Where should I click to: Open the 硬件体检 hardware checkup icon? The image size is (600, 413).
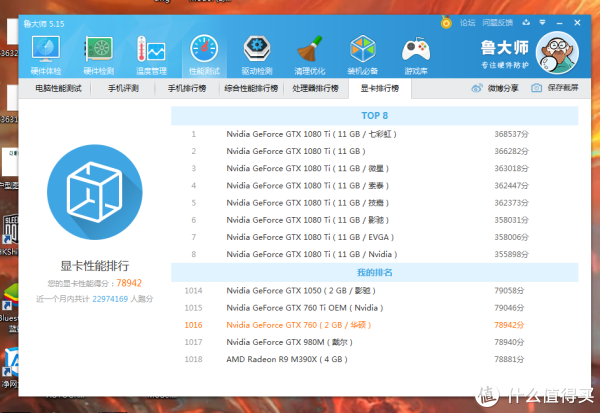click(x=46, y=54)
